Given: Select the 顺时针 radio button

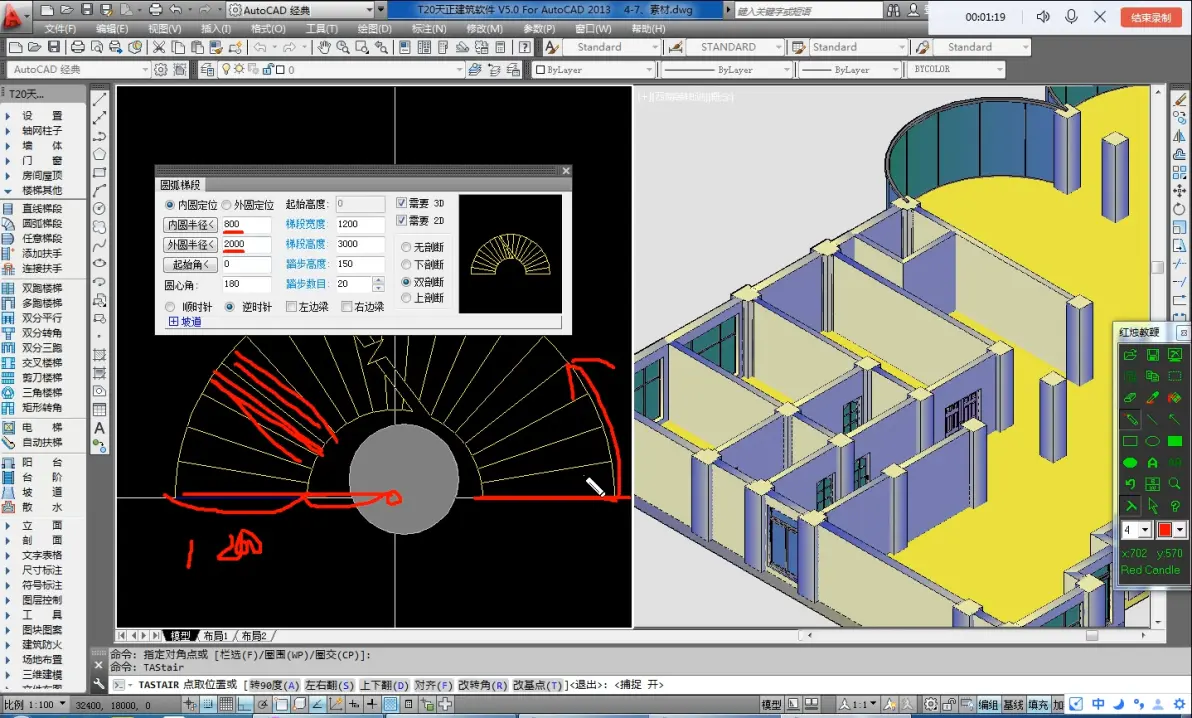Looking at the screenshot, I should click(x=170, y=307).
